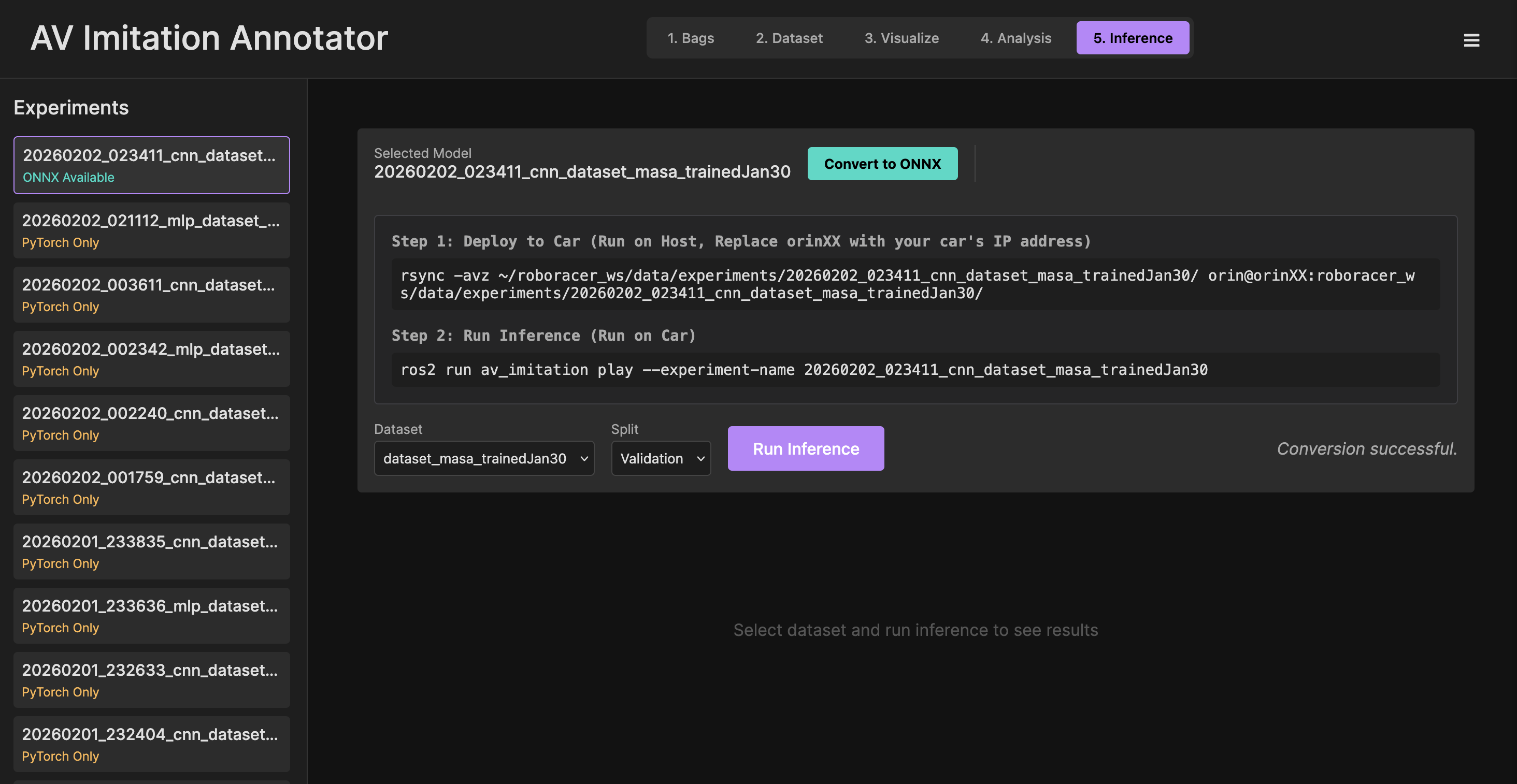Select experiment 20260202_001759_cnn_dataset

point(151,487)
